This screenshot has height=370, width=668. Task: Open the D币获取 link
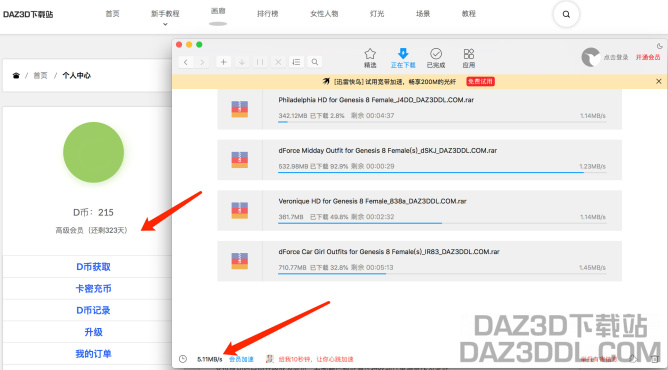click(x=93, y=267)
